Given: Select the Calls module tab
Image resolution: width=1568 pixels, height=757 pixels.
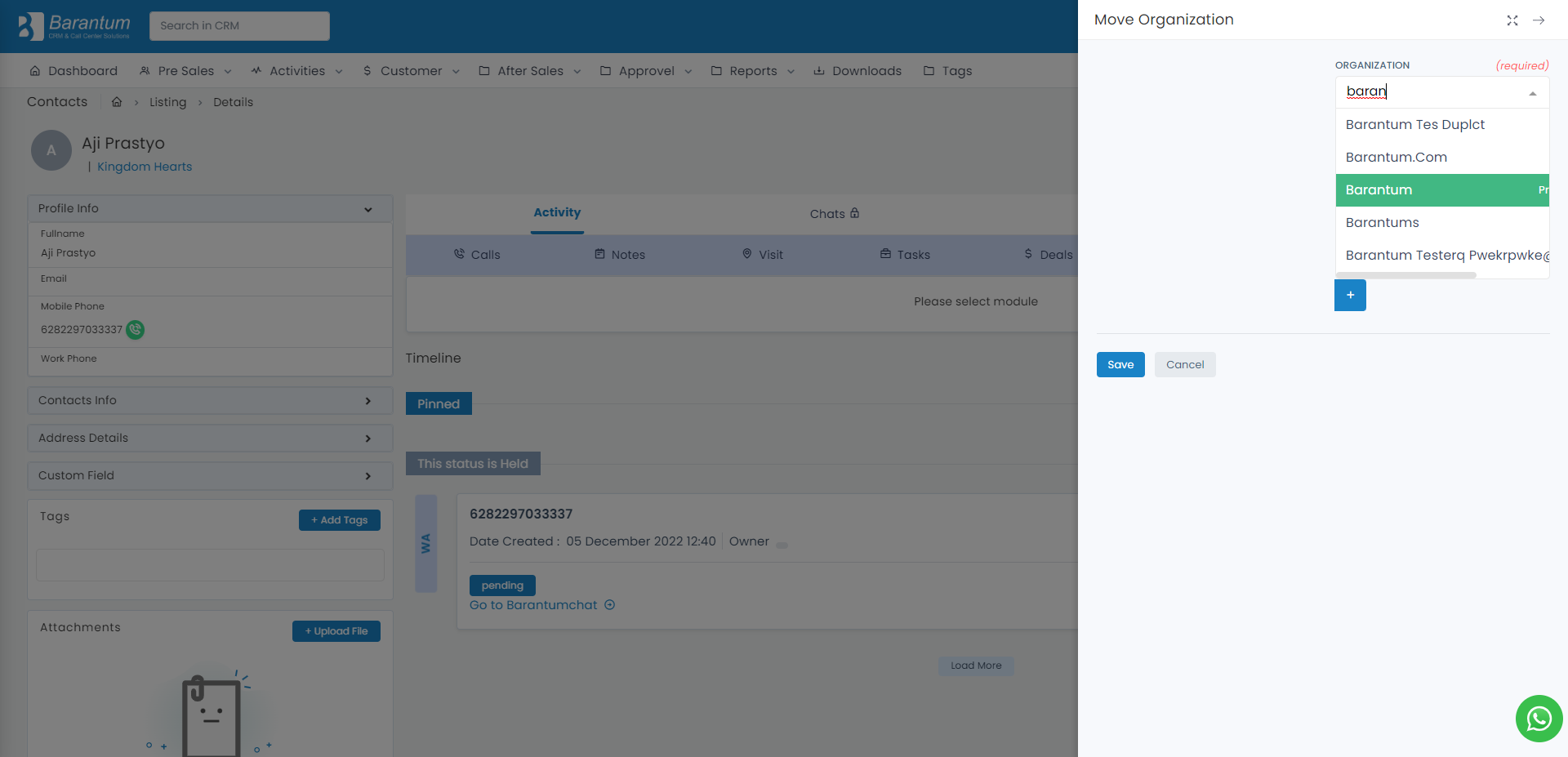Looking at the screenshot, I should pyautogui.click(x=477, y=255).
